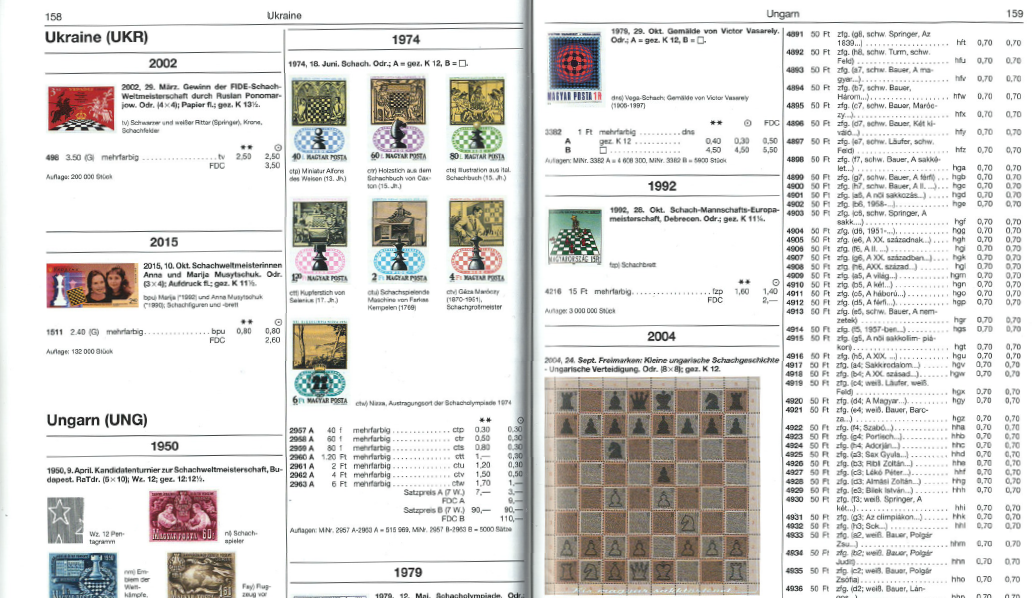Click the Ukraine 2002 red knights stamp image
This screenshot has height=598, width=1036.
tap(81, 108)
